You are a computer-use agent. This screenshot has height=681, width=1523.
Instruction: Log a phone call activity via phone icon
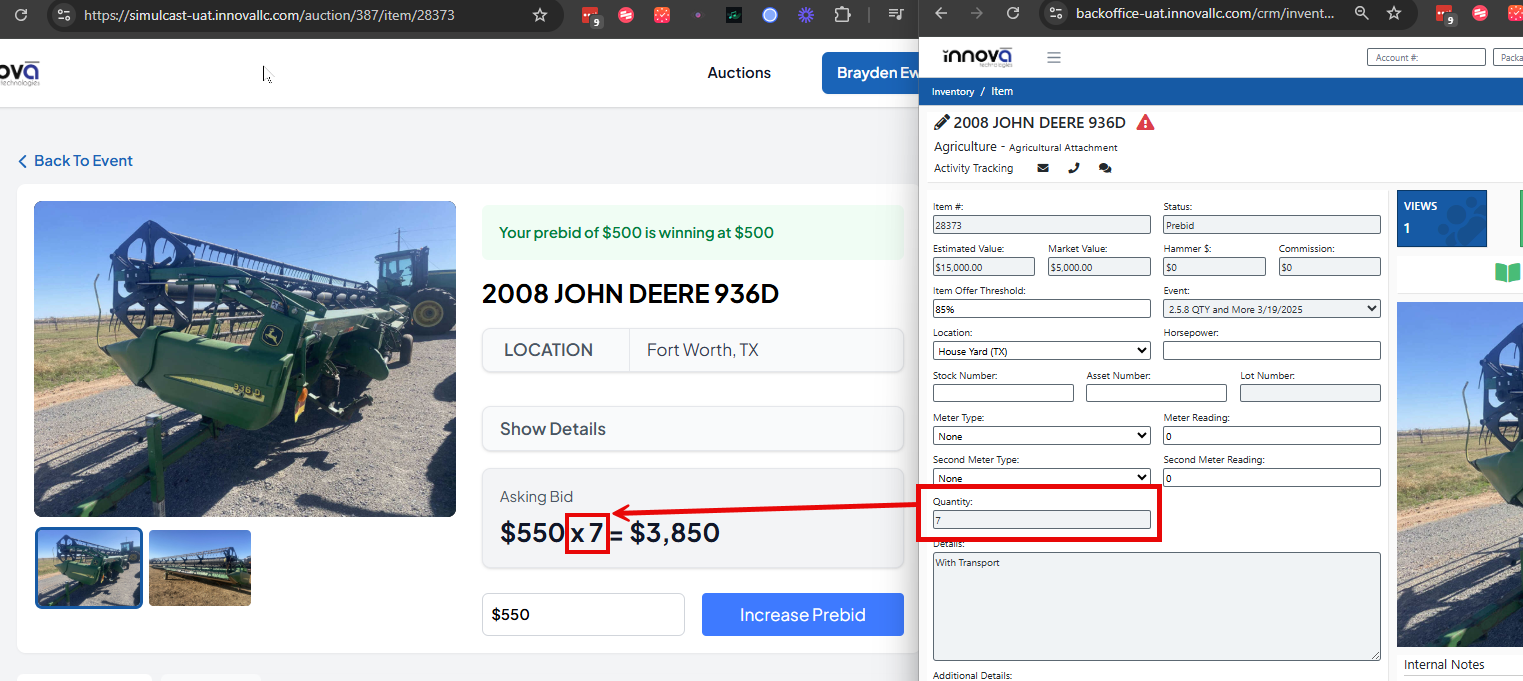tap(1074, 168)
